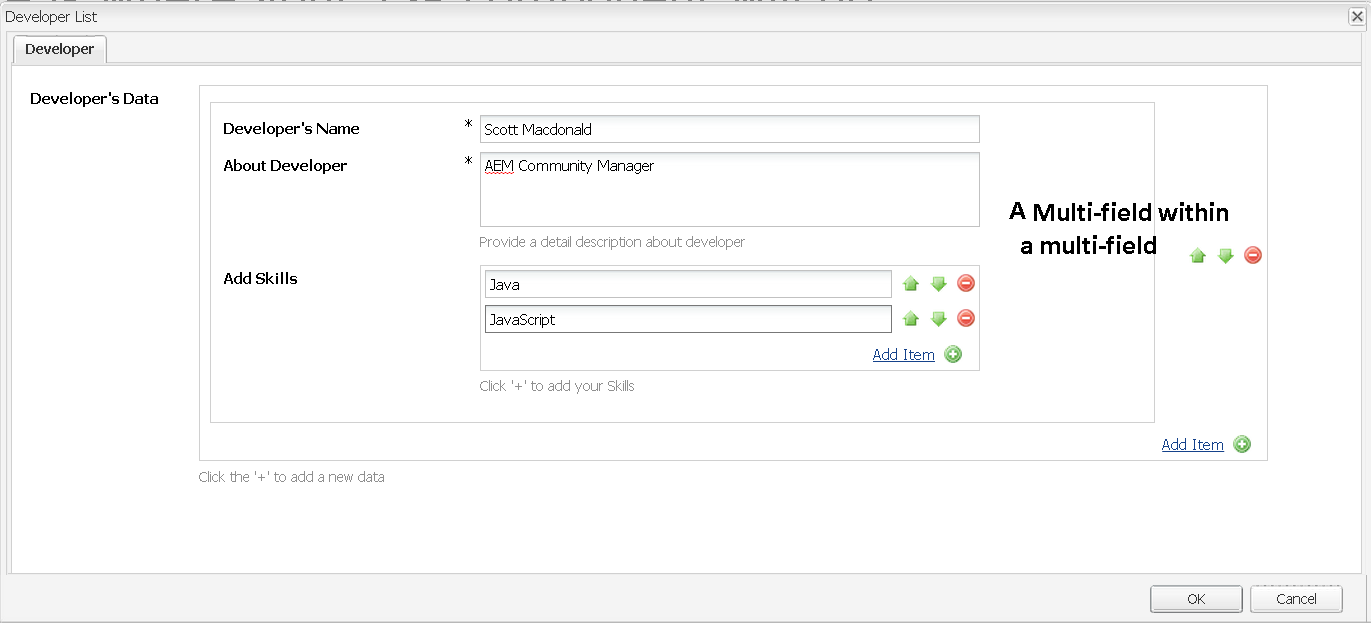Remove the Java skill entry
The height and width of the screenshot is (623, 1371).
point(966,284)
